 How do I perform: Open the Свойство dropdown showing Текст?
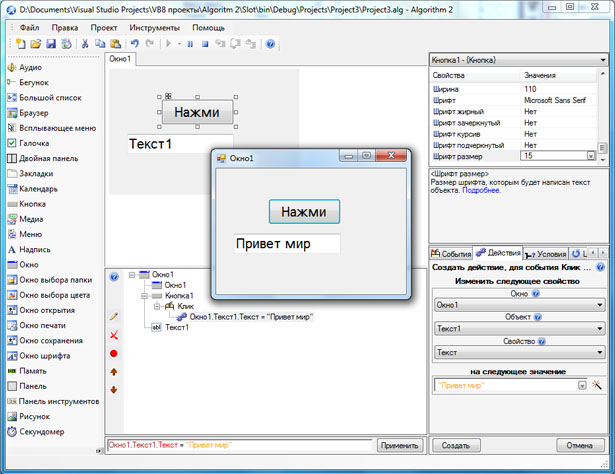click(519, 352)
